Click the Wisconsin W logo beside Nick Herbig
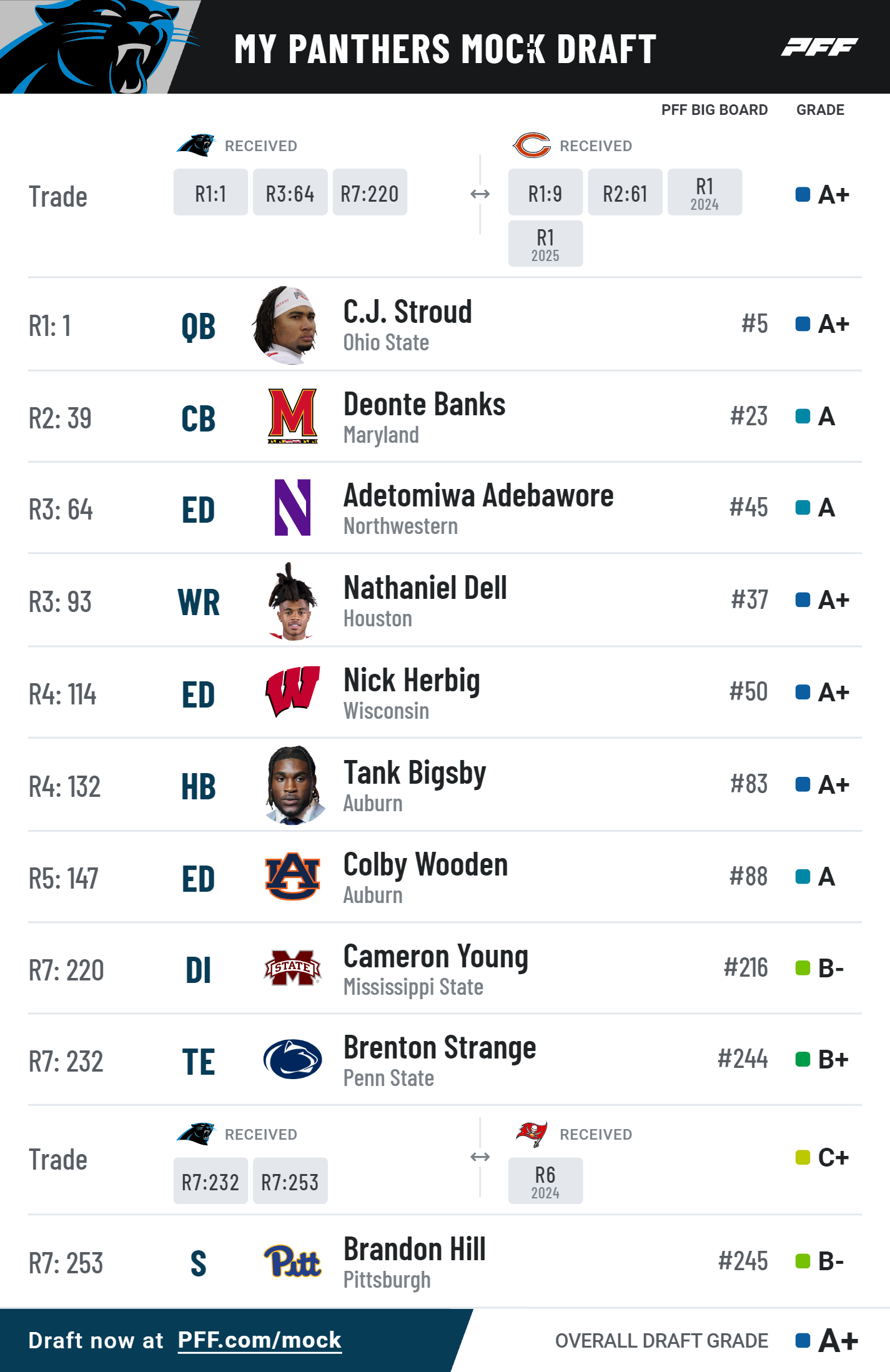Screen dimensions: 890x1372 [x=292, y=691]
